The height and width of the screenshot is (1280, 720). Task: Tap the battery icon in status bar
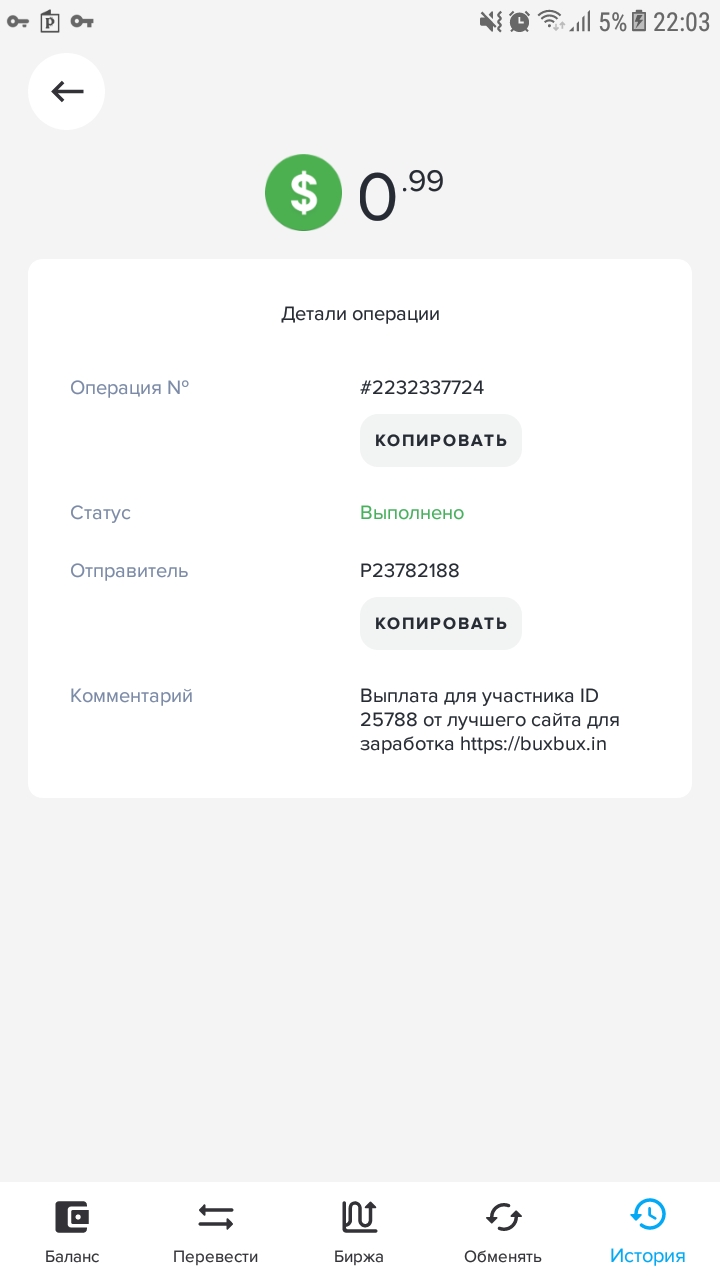tap(639, 21)
